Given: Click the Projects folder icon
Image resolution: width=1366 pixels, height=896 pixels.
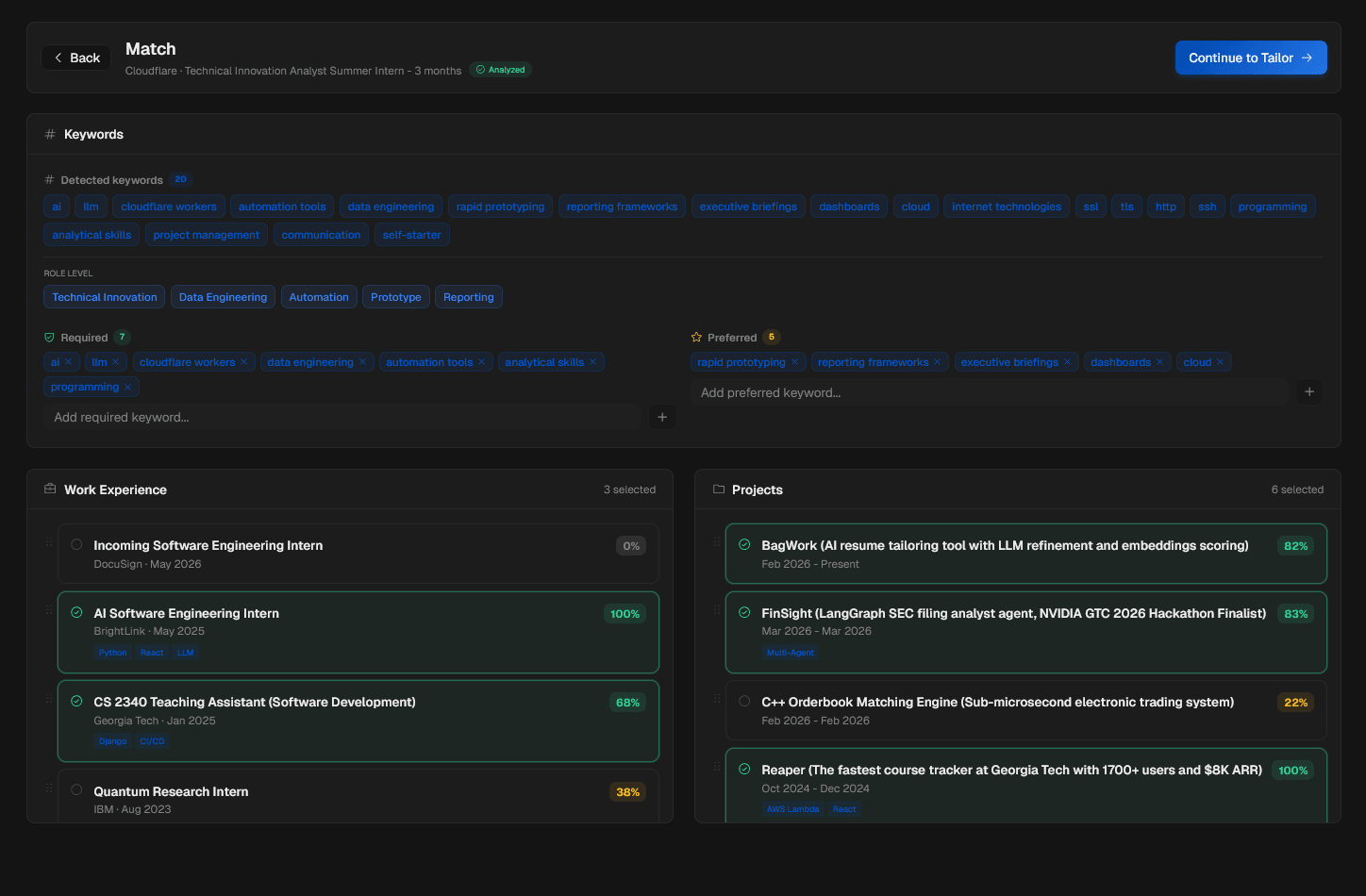Looking at the screenshot, I should pyautogui.click(x=719, y=489).
